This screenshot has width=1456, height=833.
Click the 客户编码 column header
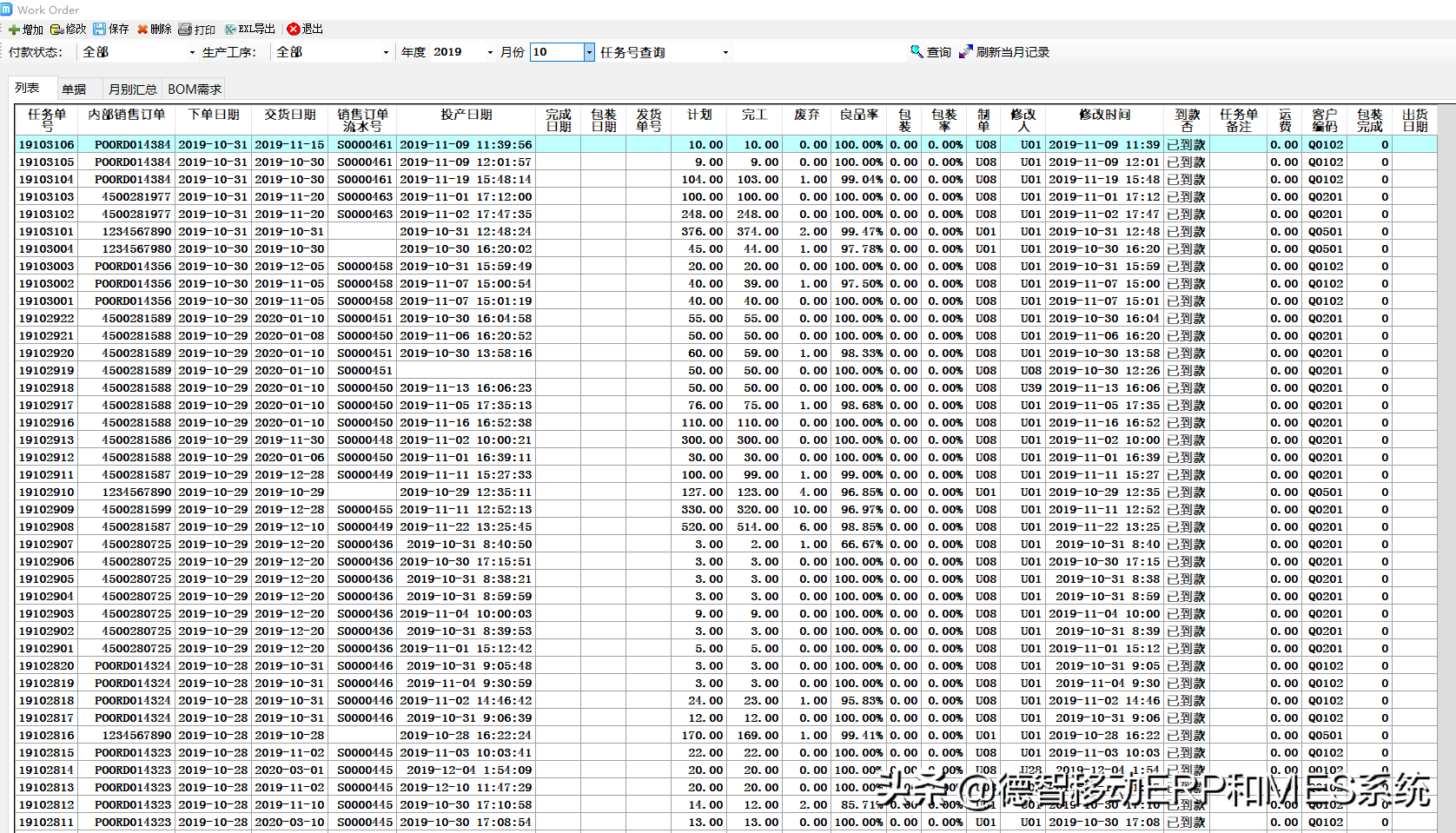click(1325, 120)
